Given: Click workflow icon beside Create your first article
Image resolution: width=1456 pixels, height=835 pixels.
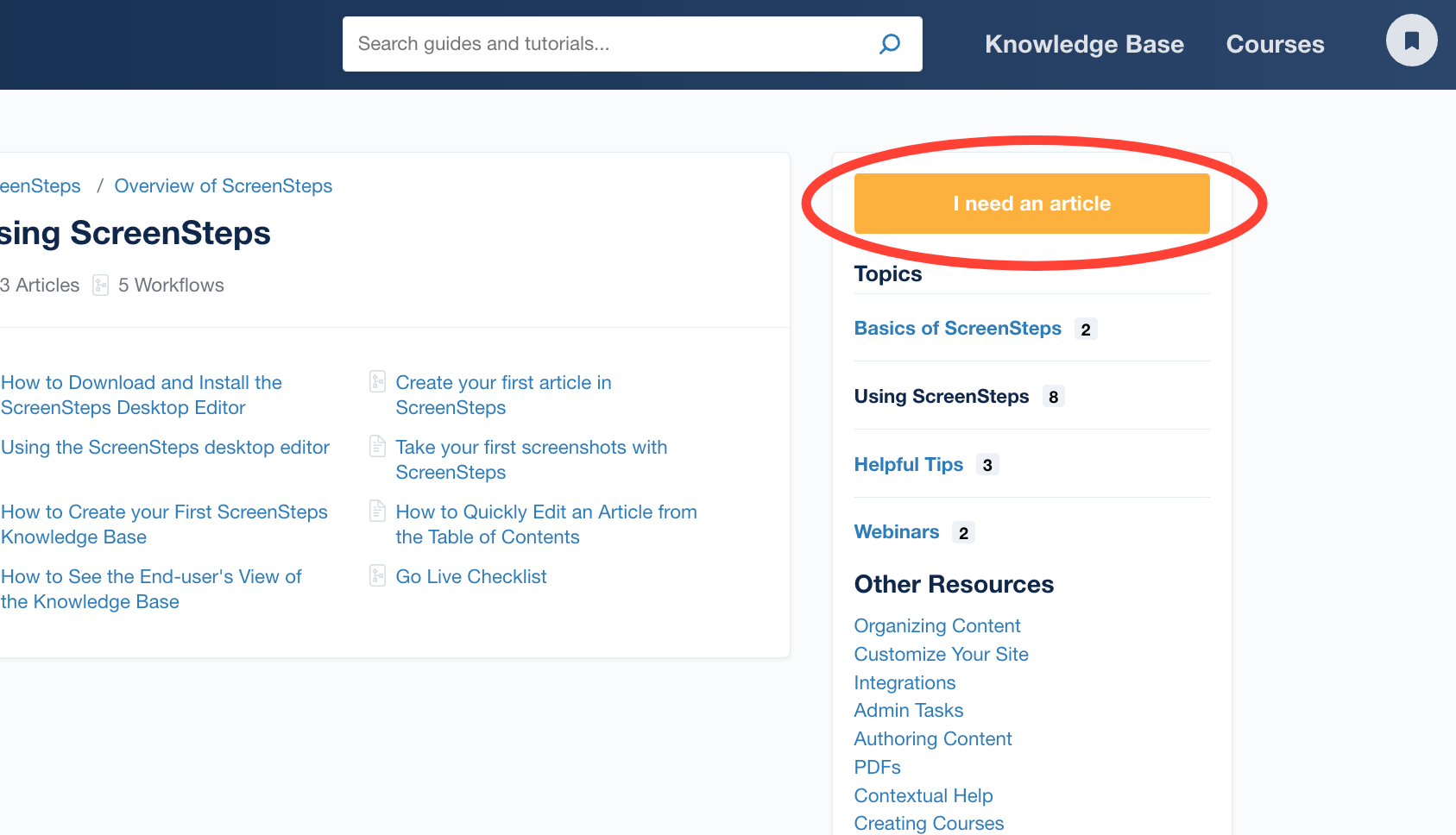Looking at the screenshot, I should pyautogui.click(x=377, y=381).
